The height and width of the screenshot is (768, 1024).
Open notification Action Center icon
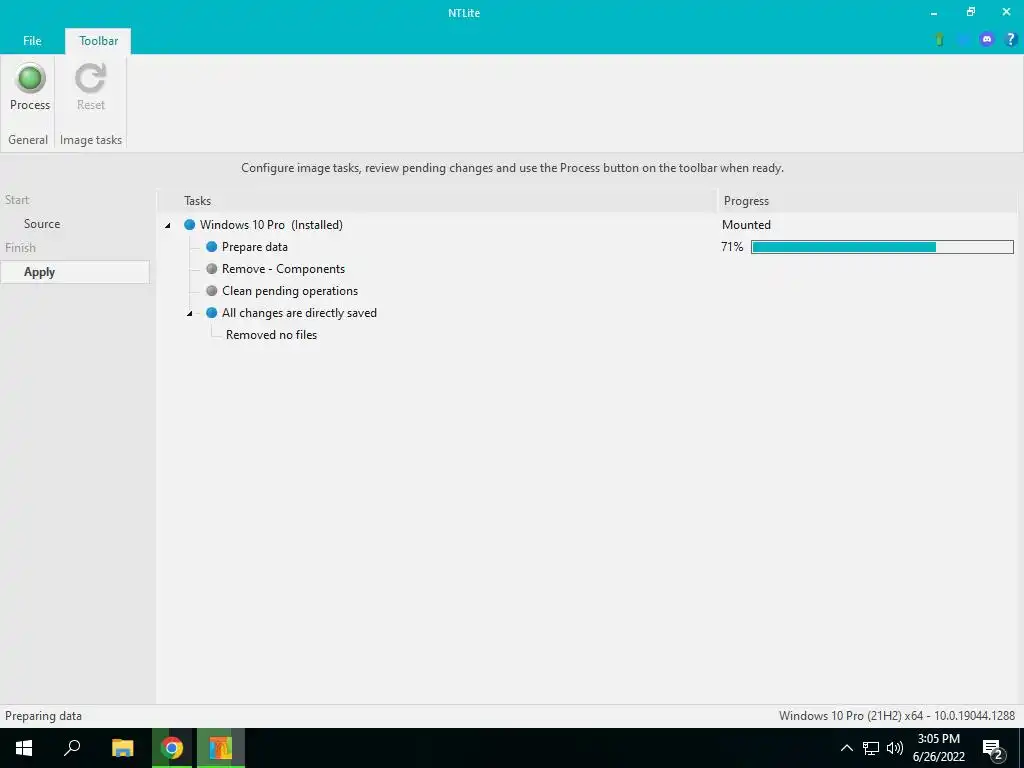point(993,748)
